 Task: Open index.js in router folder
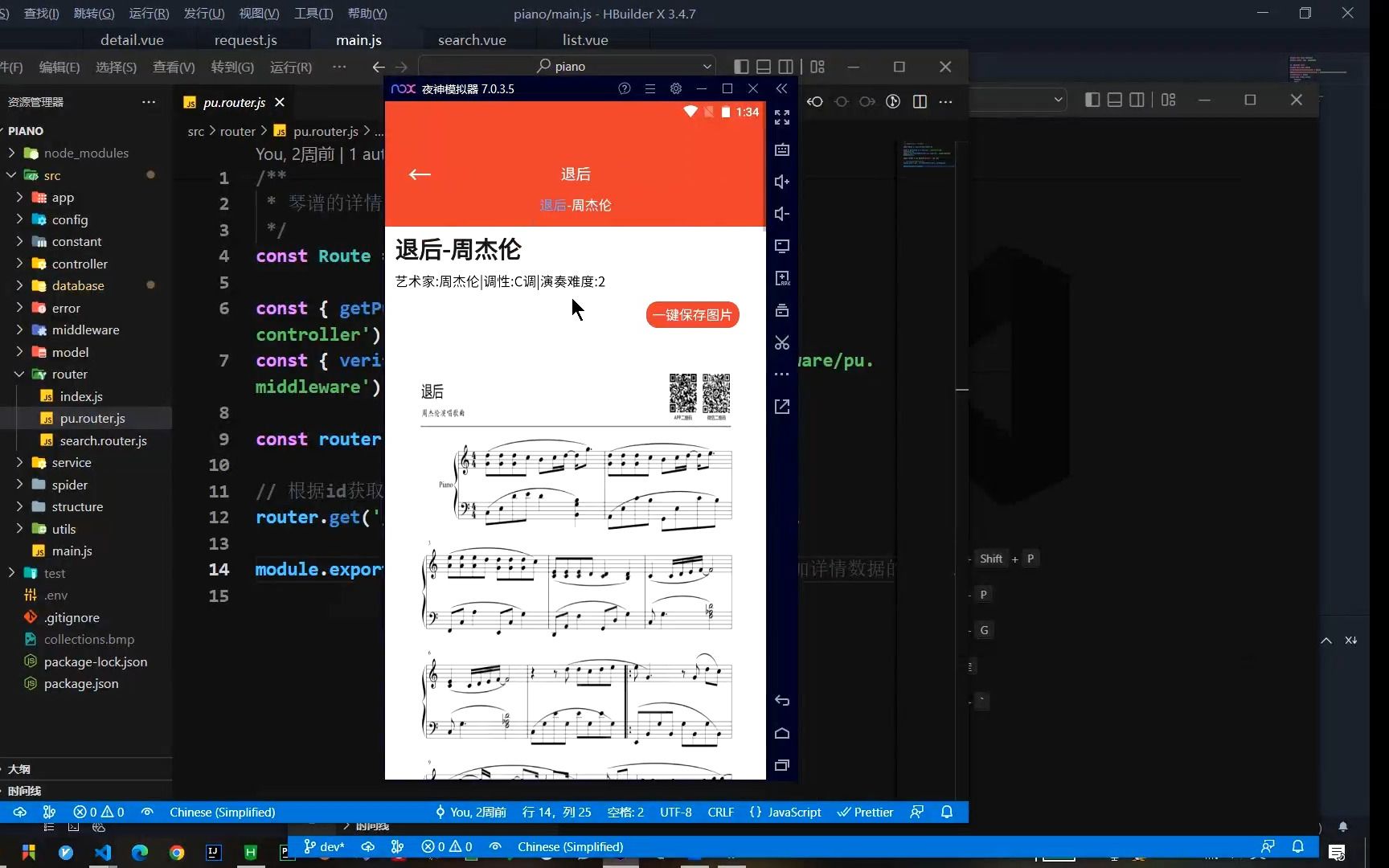[x=81, y=396]
